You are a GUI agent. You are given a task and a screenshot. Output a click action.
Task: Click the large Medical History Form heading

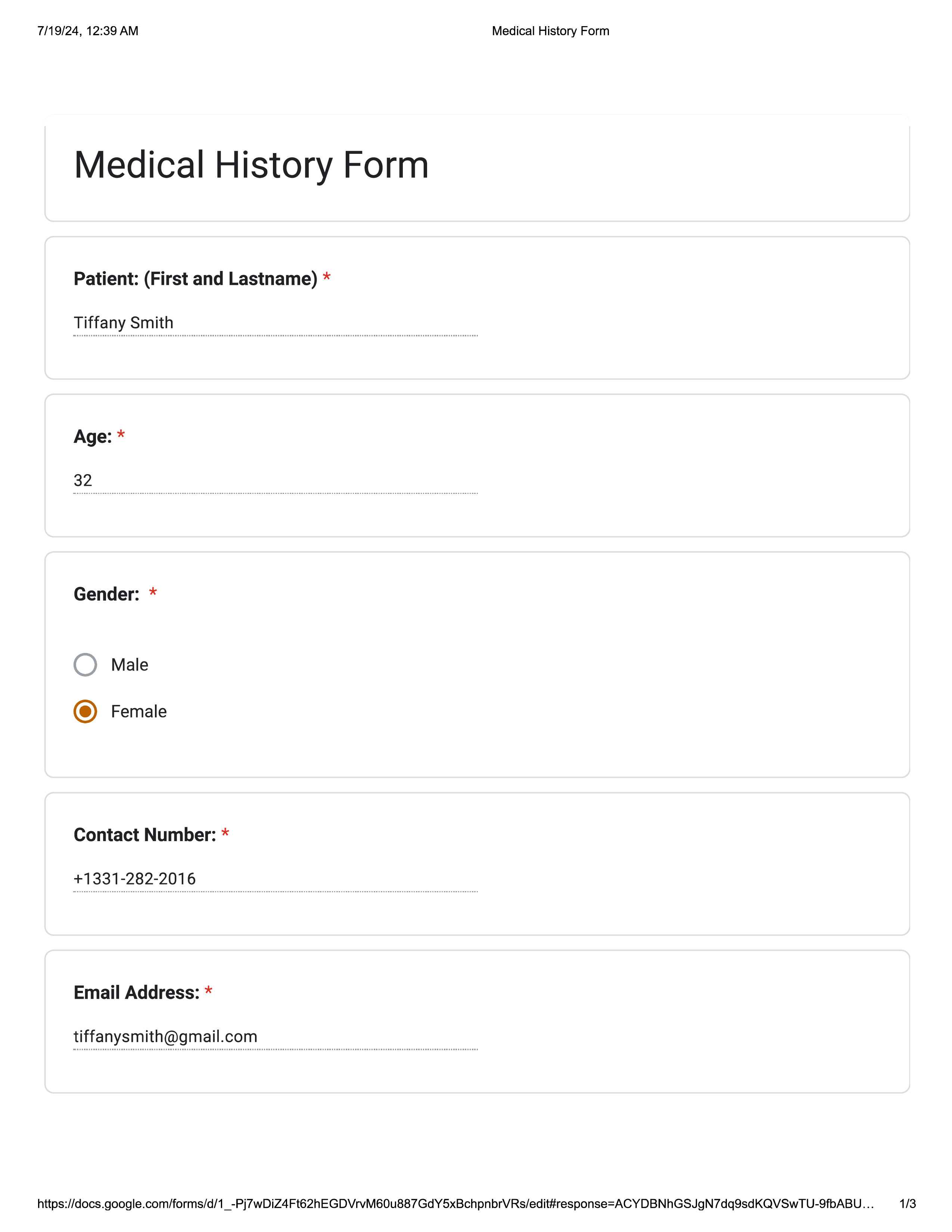point(252,165)
